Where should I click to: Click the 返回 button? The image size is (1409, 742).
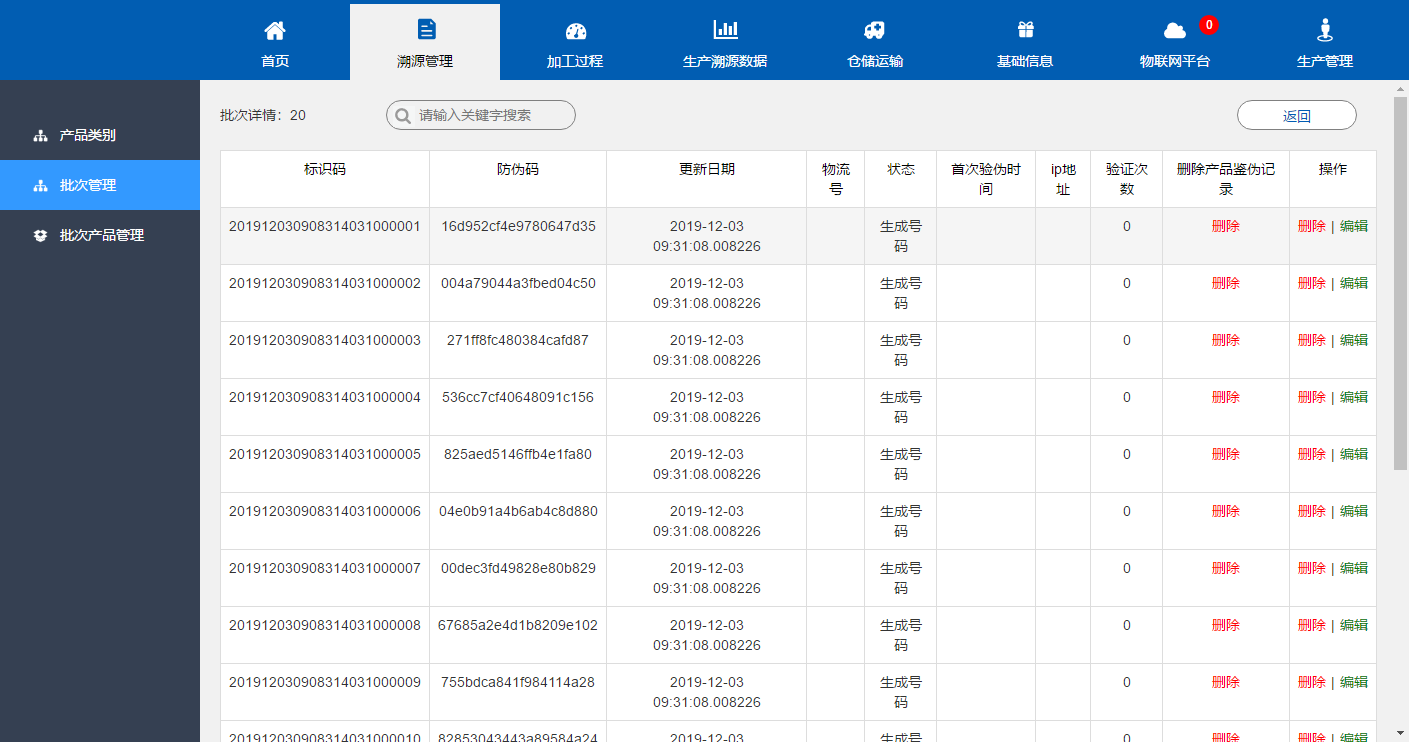pos(1297,116)
